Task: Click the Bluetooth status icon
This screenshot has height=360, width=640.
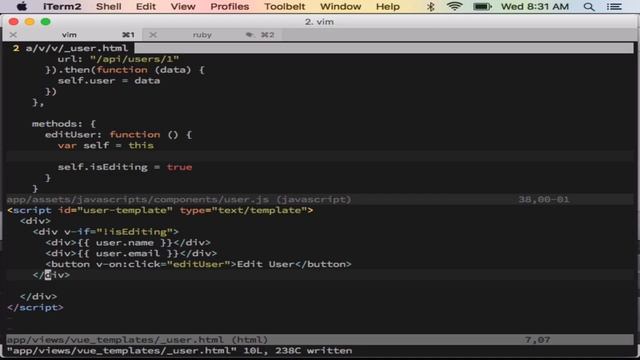Action: (x=430, y=7)
